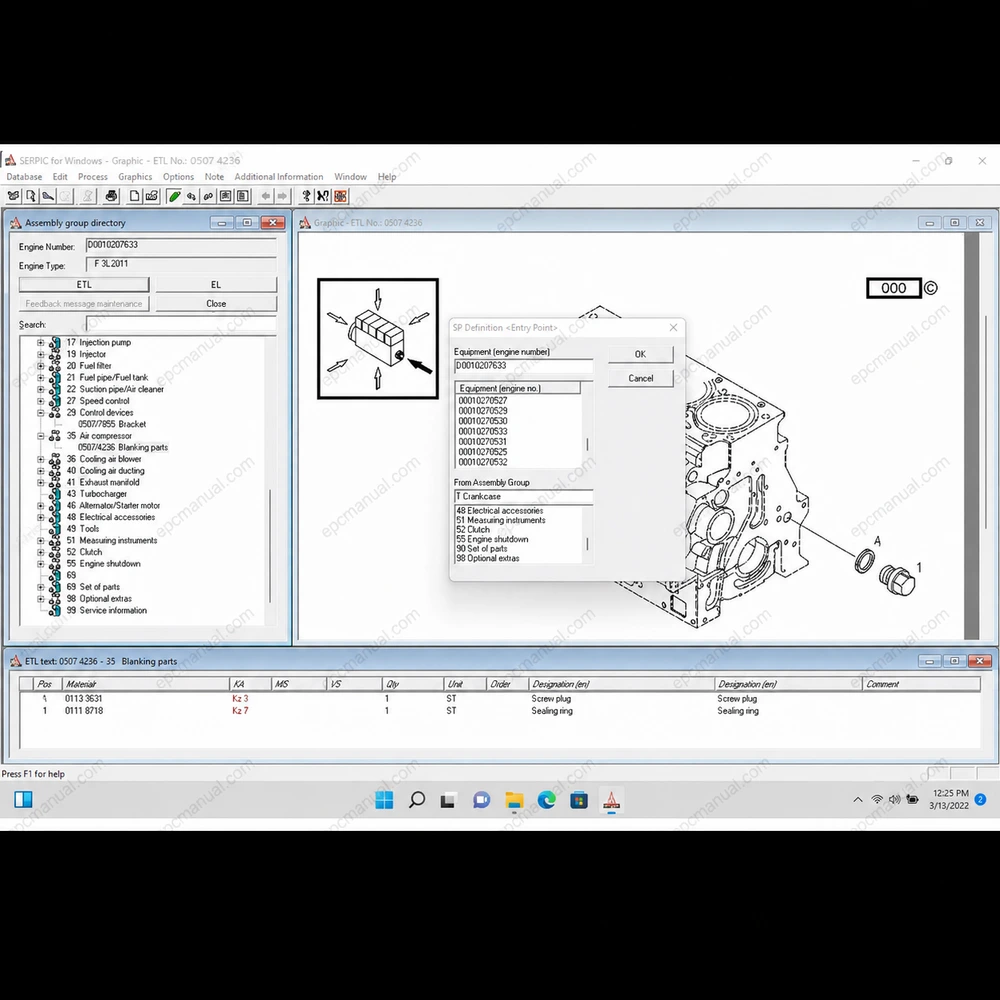The width and height of the screenshot is (1000, 1000).
Task: Click the group icon beside 49 Tools
Action: (55, 529)
